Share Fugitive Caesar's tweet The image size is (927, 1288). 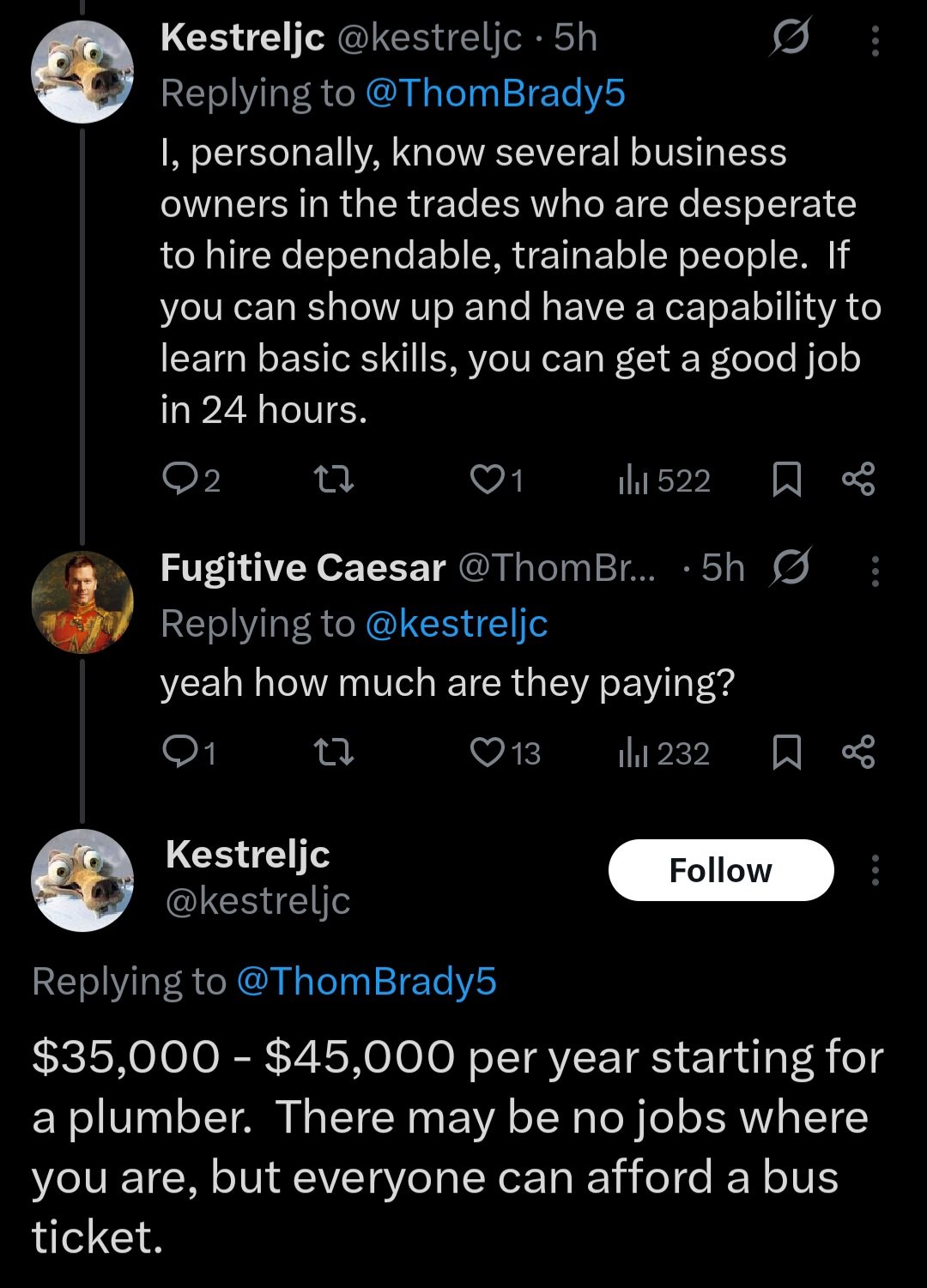(858, 752)
